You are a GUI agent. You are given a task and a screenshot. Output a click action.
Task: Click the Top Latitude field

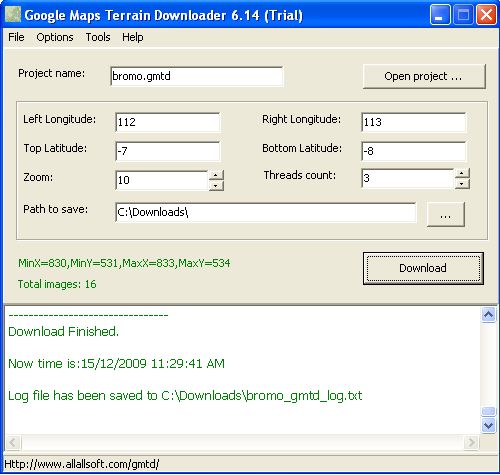pos(168,151)
